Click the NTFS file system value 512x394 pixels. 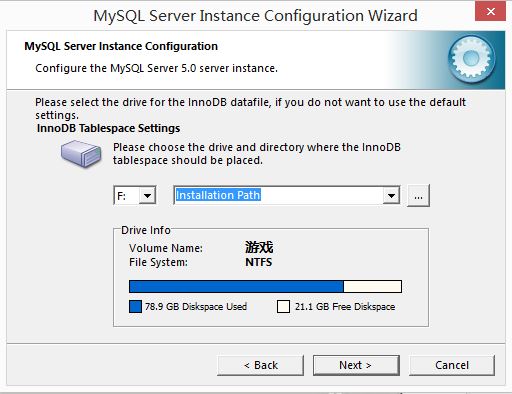(259, 262)
